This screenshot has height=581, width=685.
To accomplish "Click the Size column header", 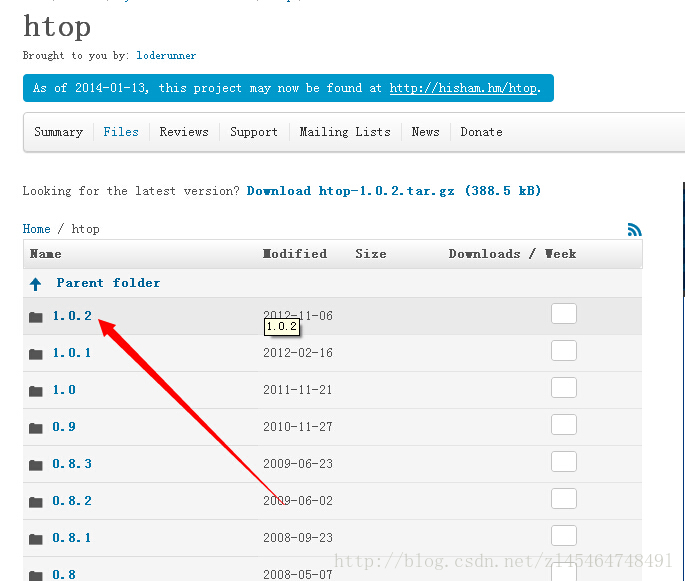I will coord(371,254).
